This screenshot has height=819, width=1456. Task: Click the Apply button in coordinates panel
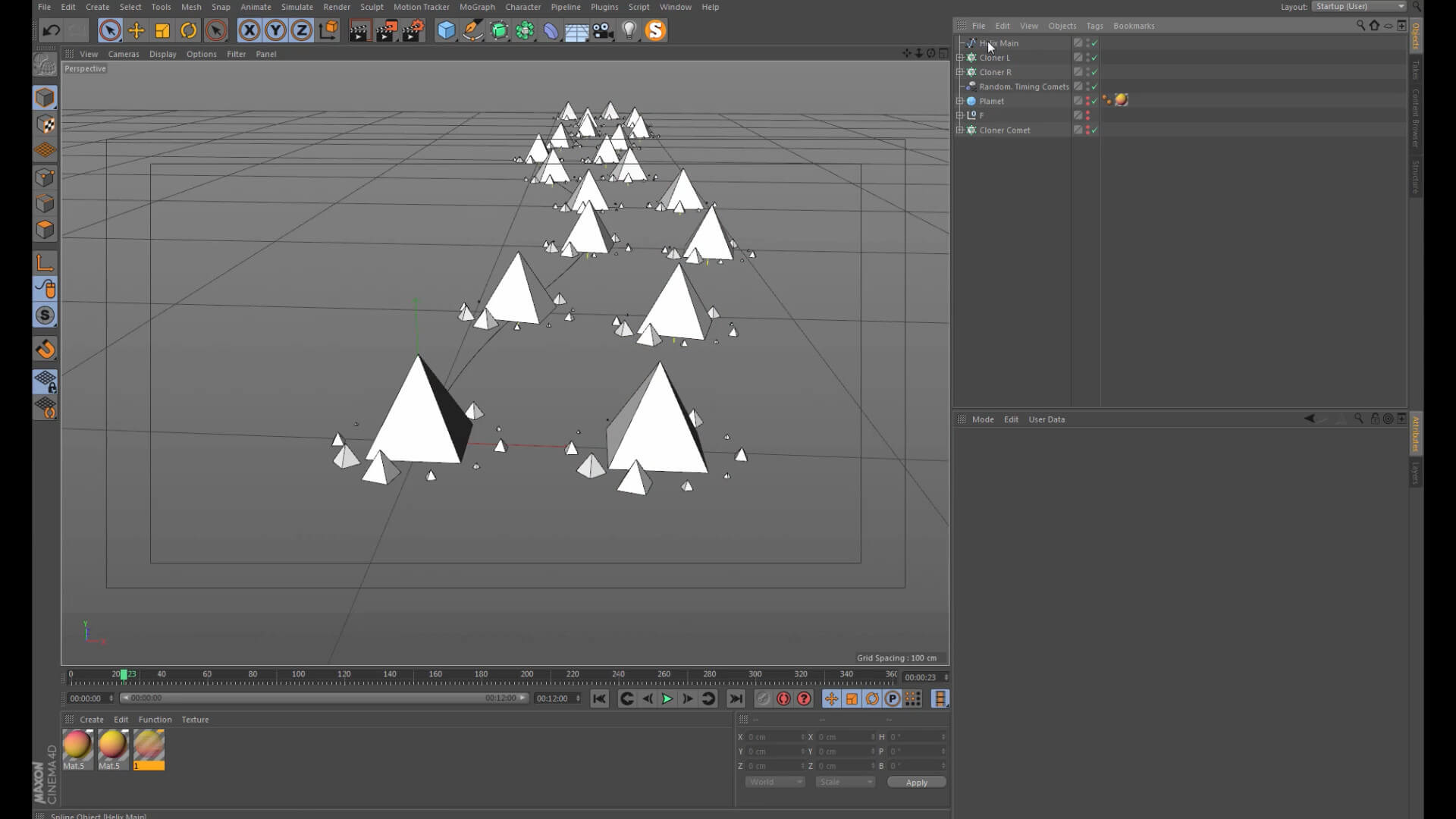(x=916, y=782)
